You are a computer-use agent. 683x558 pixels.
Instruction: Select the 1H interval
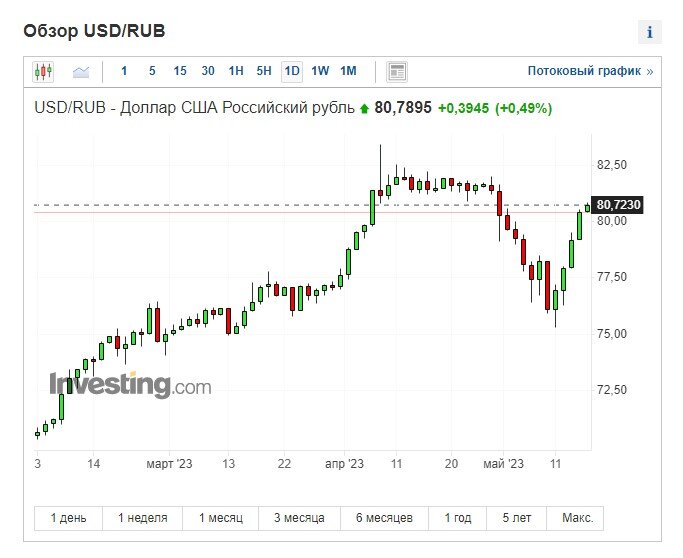pos(236,71)
